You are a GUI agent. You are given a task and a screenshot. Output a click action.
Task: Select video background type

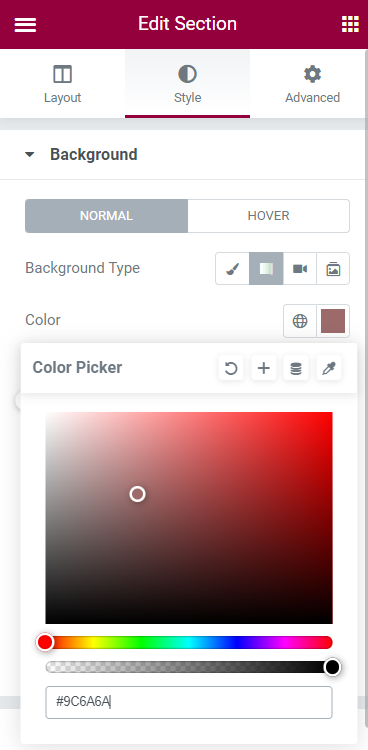pos(300,268)
